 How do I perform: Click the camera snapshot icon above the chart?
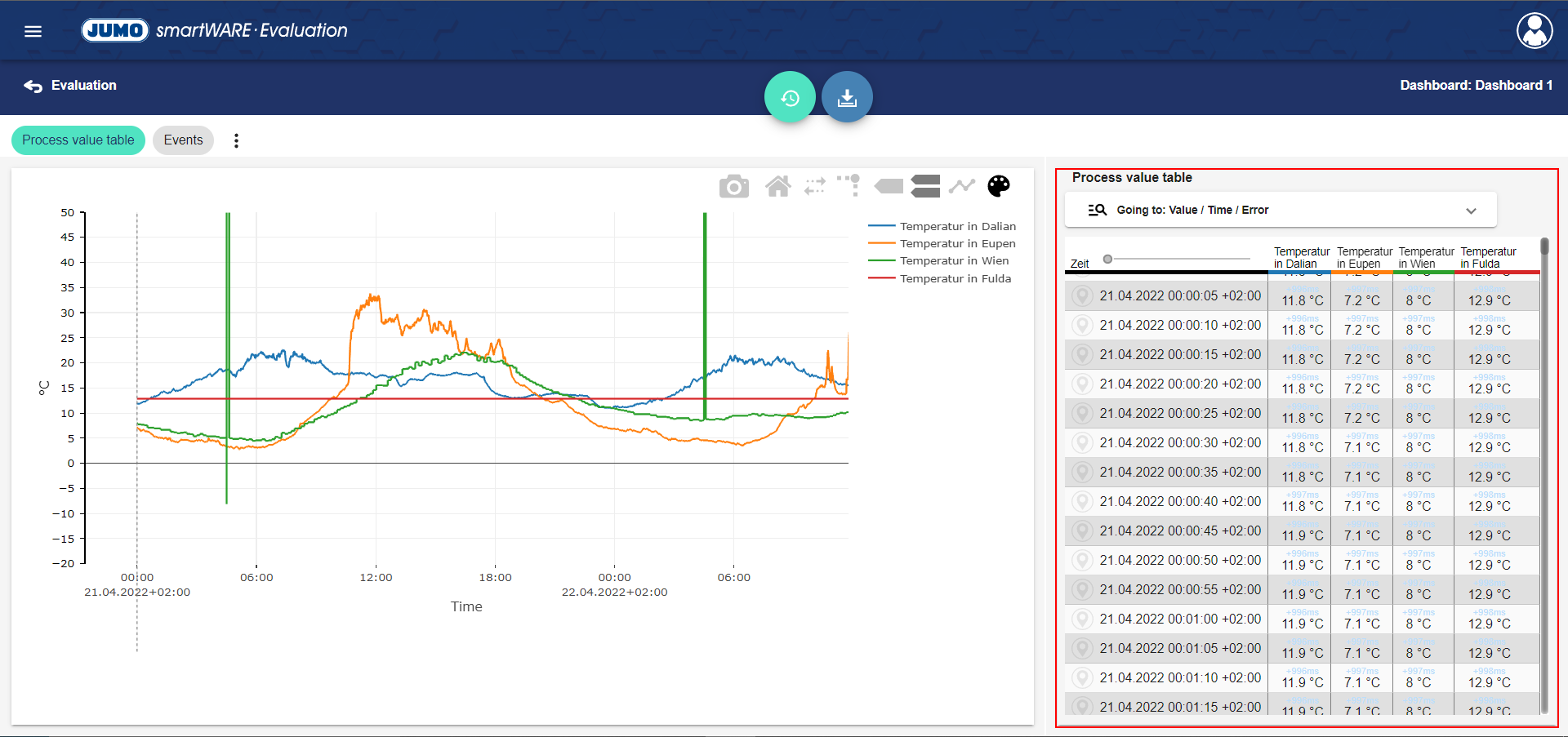click(733, 187)
